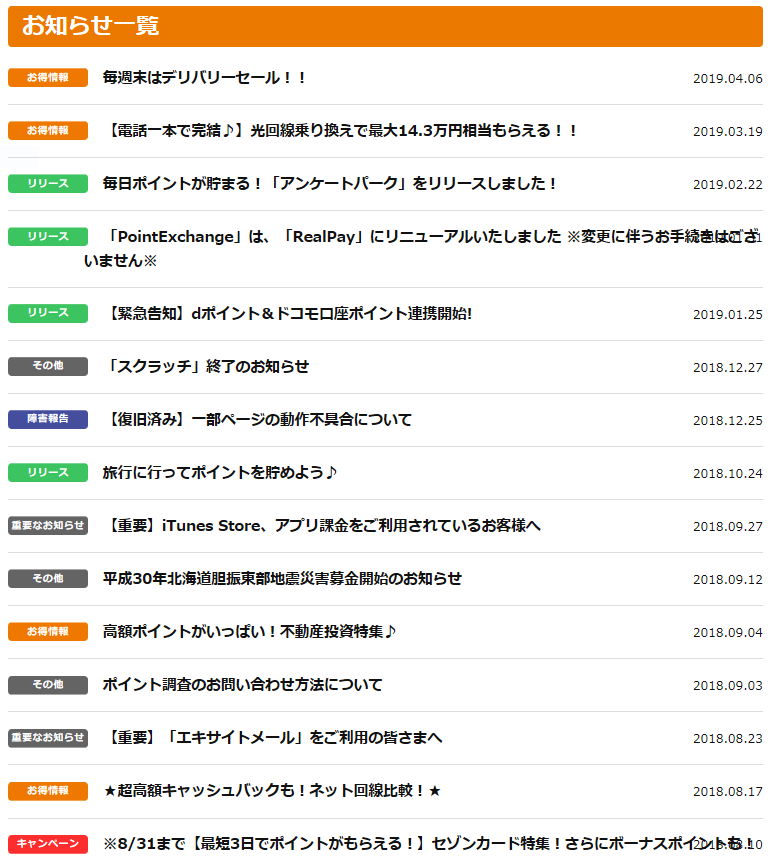771x867 pixels.
Task: Click the date 2019.02.22
Action: pyautogui.click(x=728, y=185)
